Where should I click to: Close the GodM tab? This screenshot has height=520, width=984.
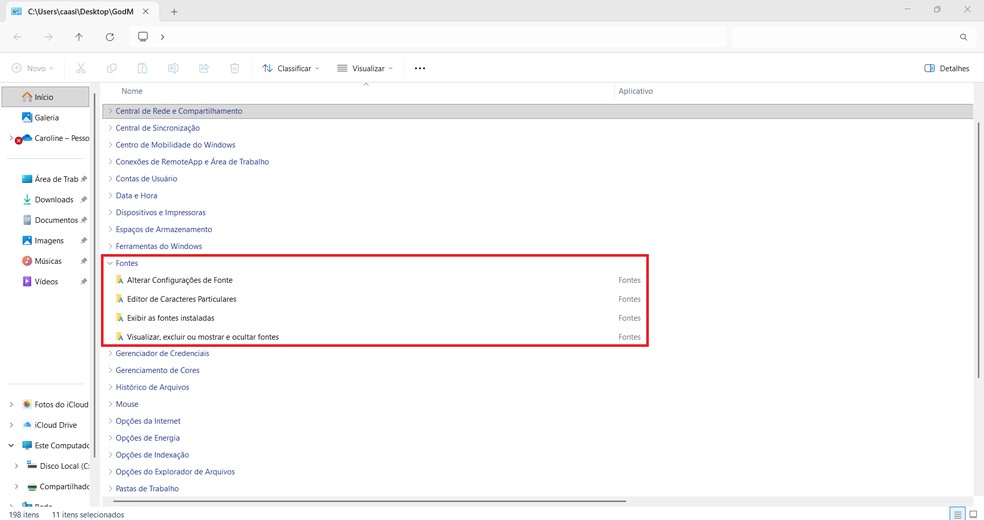coord(146,11)
